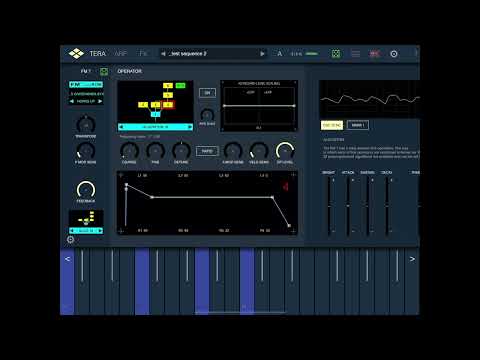Select cyan operator 1 carrier box
The height and width of the screenshot is (360, 480).
click(155, 114)
